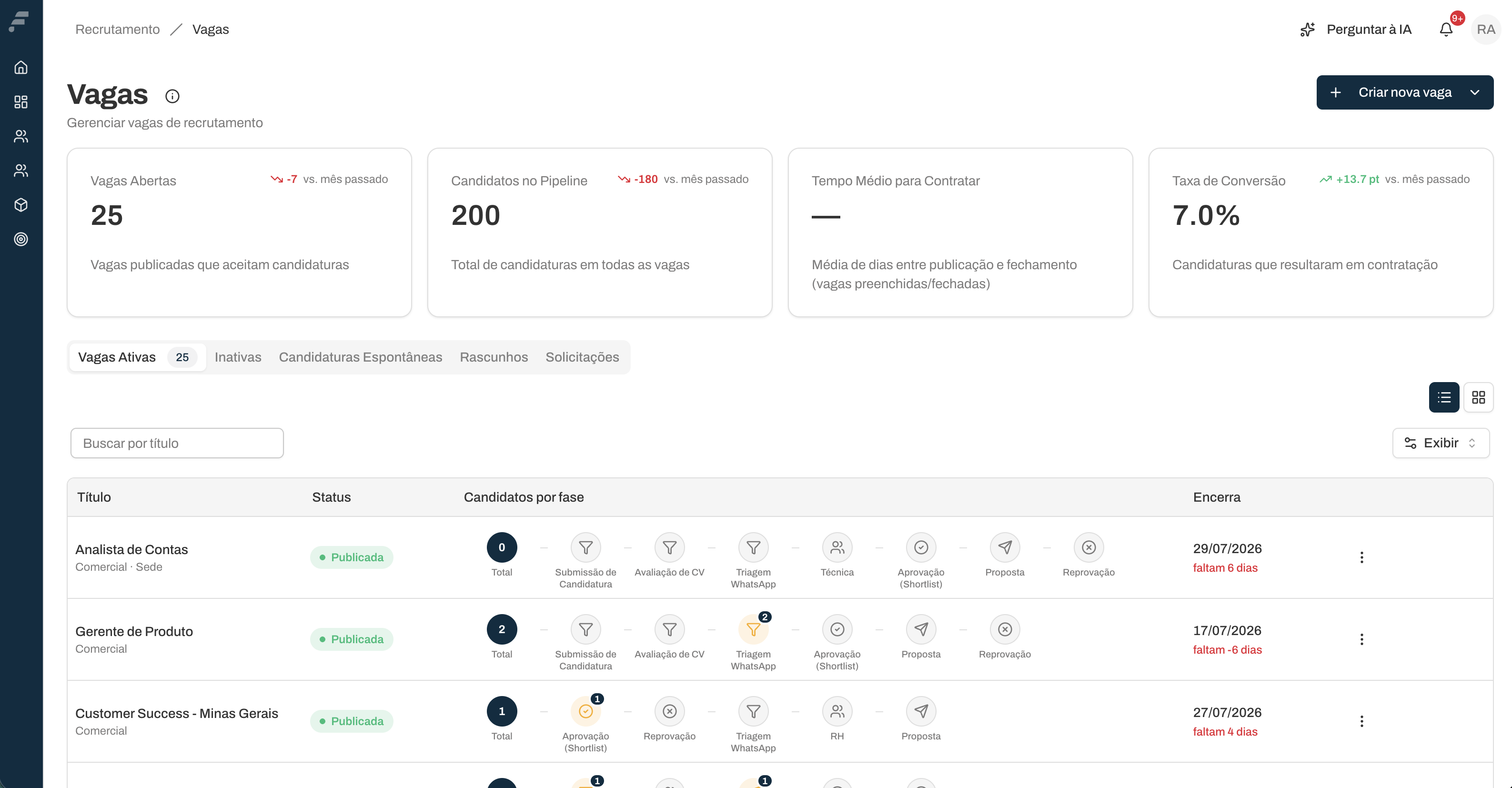Click Triagem WhatsApp stage for Customer Success row
This screenshot has height=788, width=1512.
click(x=754, y=711)
